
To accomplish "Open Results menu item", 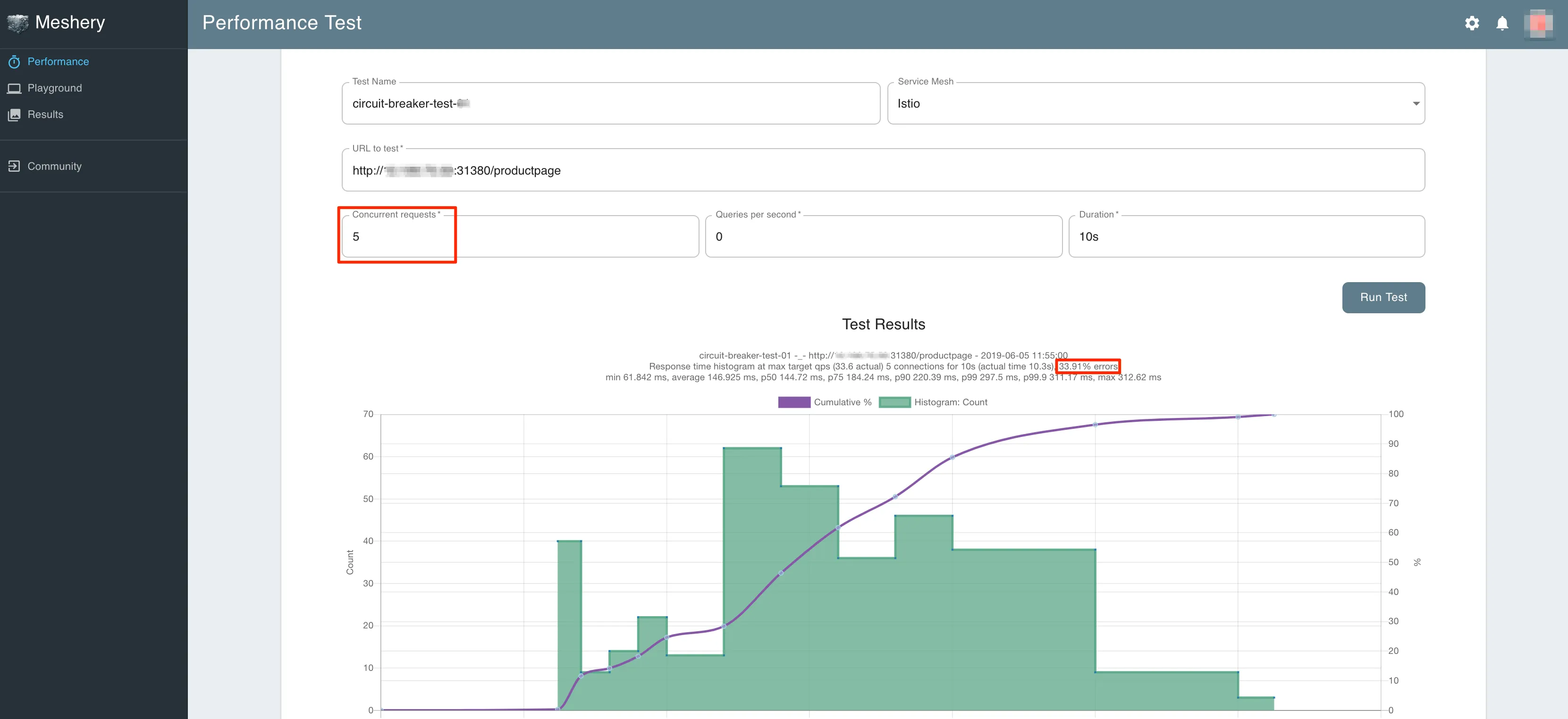I will 46,115.
